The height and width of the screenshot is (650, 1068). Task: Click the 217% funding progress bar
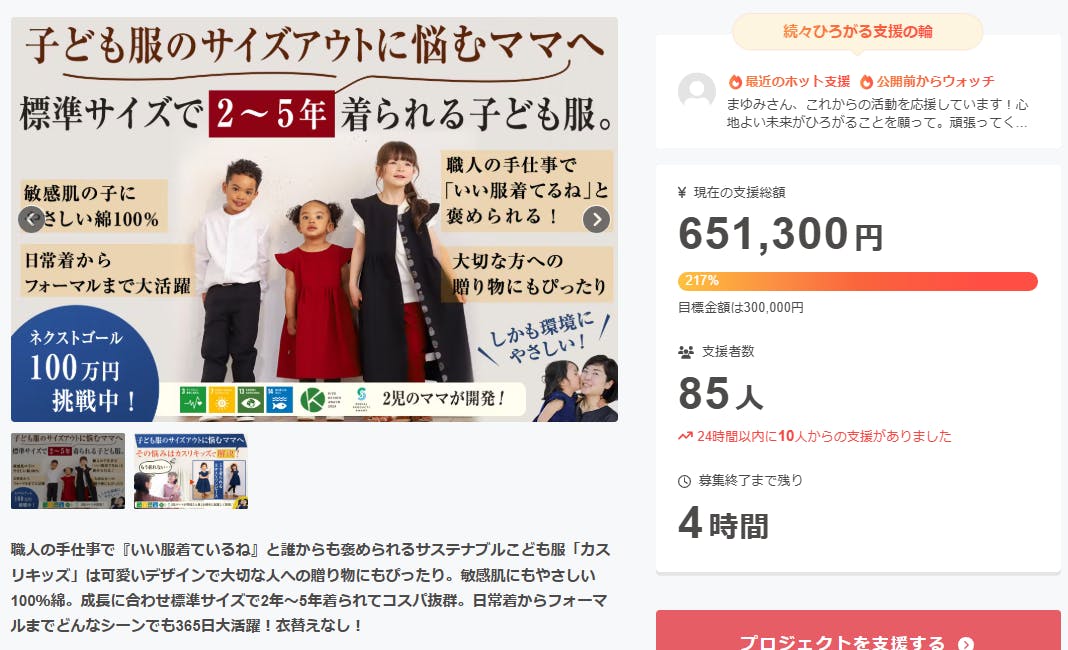[858, 281]
